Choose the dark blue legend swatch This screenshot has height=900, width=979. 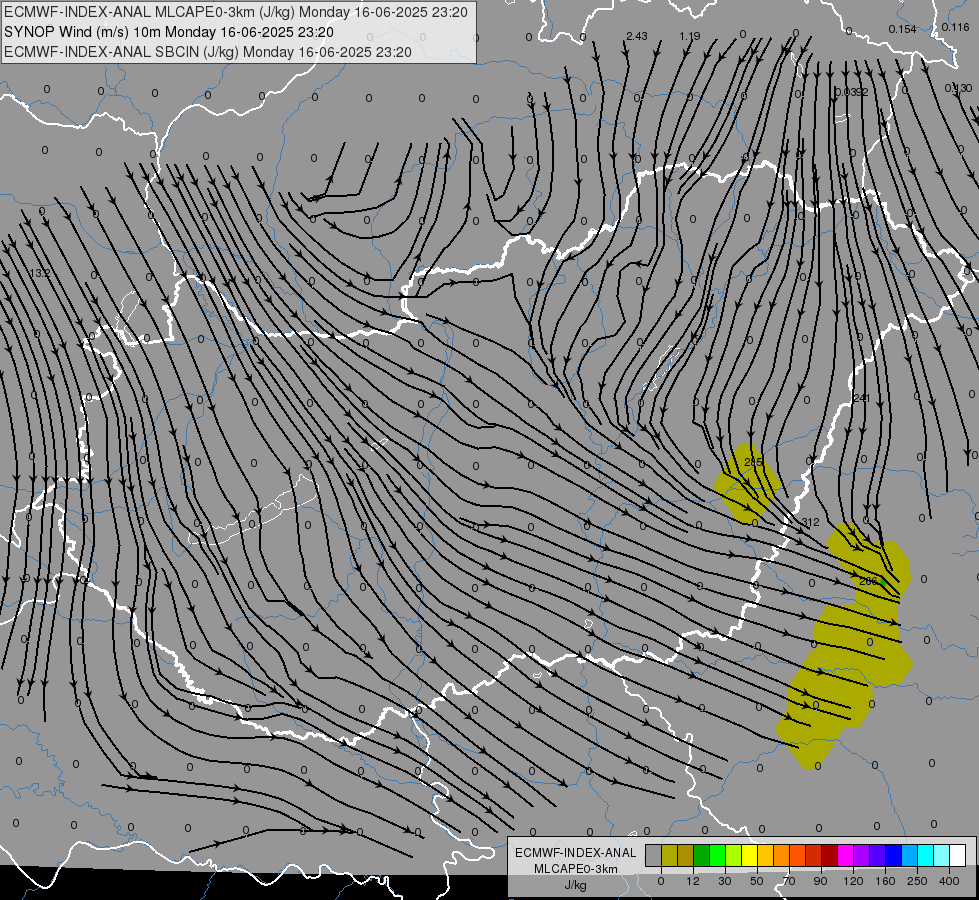point(893,855)
